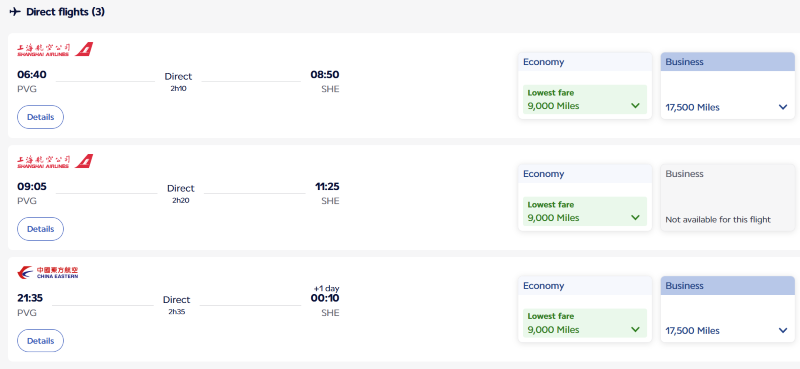Click the airplane icon beside Direct flights
The height and width of the screenshot is (369, 800).
[15, 12]
